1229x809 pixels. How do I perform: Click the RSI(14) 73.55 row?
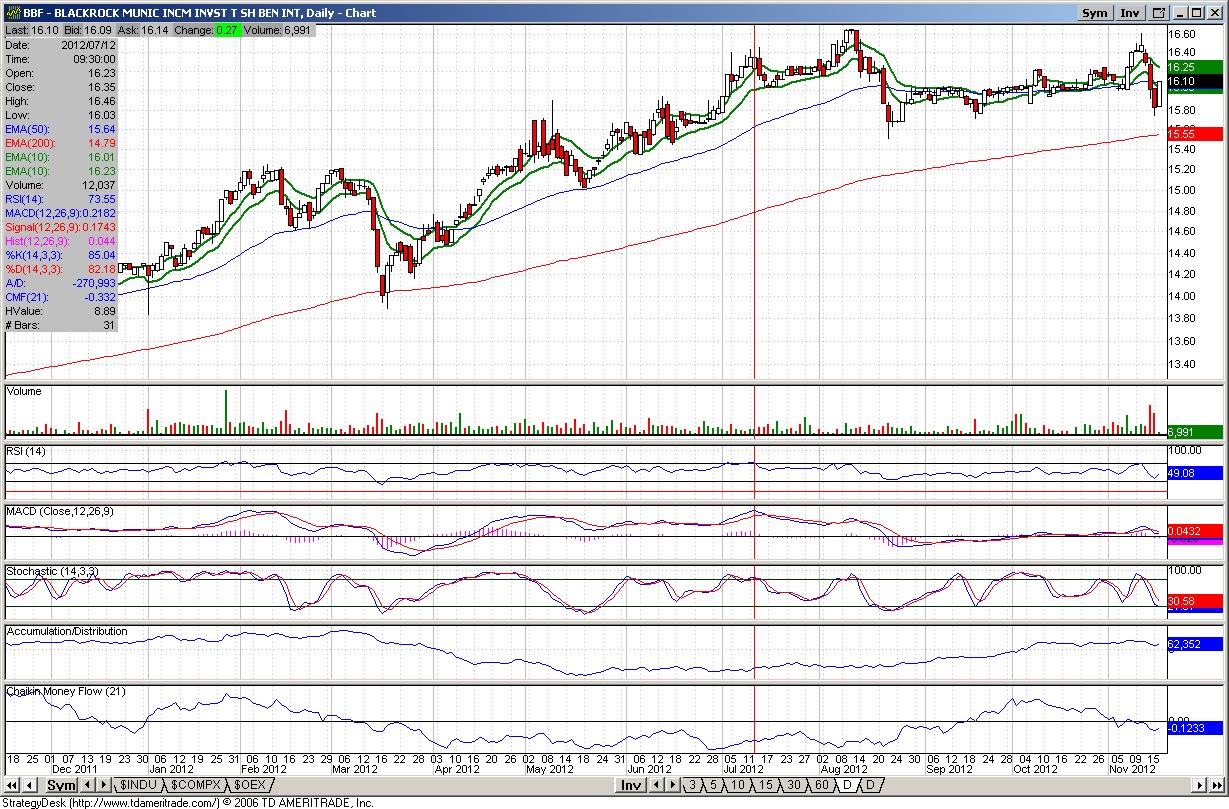[x=61, y=200]
